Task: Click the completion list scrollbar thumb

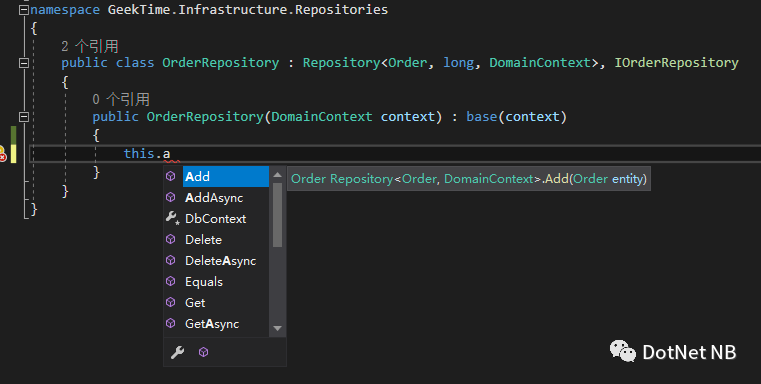Action: [278, 215]
